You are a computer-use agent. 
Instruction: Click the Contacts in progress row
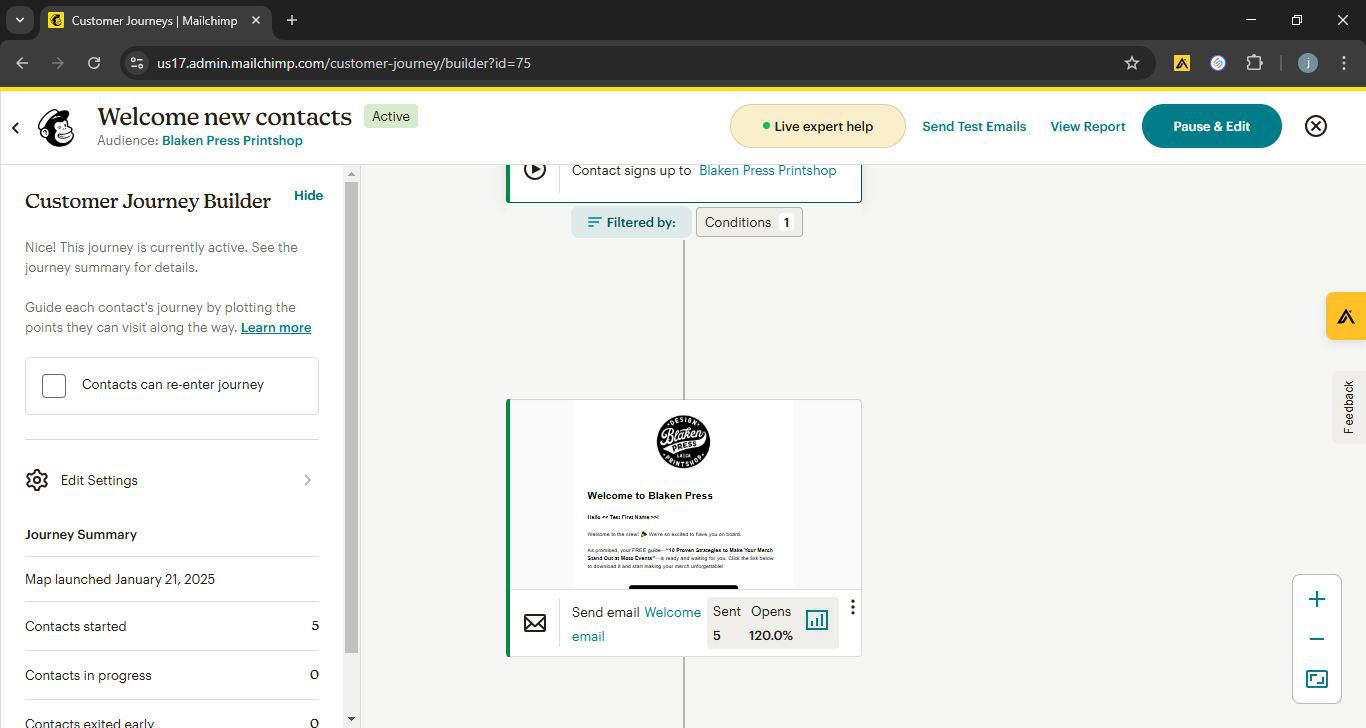tap(172, 675)
